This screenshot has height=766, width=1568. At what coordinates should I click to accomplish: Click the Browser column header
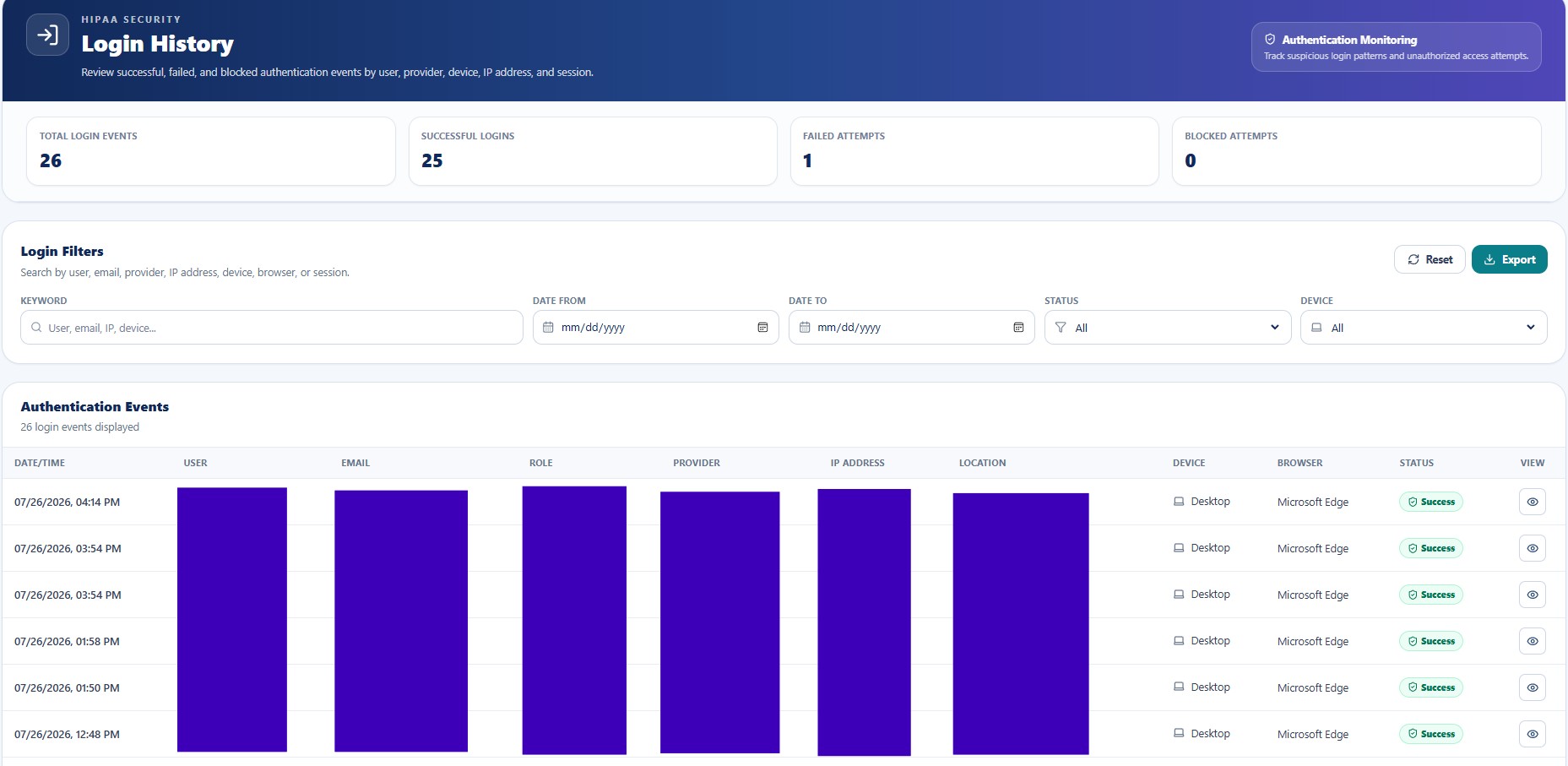click(x=1299, y=463)
